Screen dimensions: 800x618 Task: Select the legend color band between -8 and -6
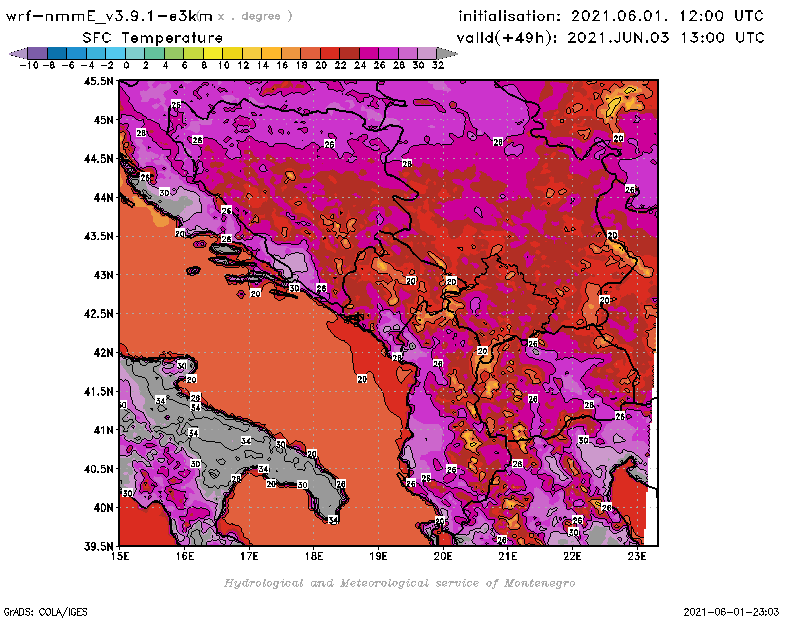click(57, 53)
